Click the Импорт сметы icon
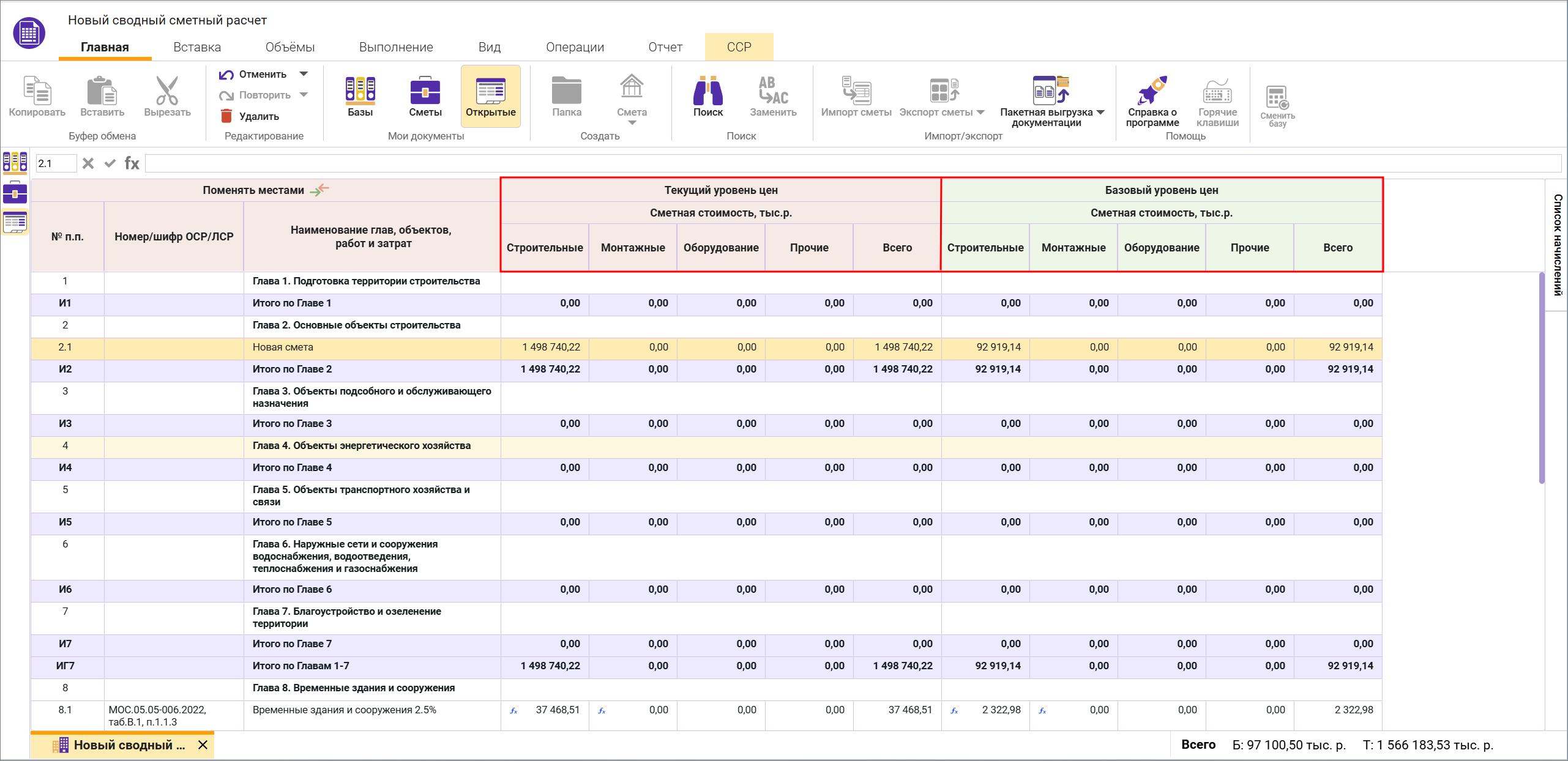This screenshot has height=761, width=1568. click(x=856, y=92)
